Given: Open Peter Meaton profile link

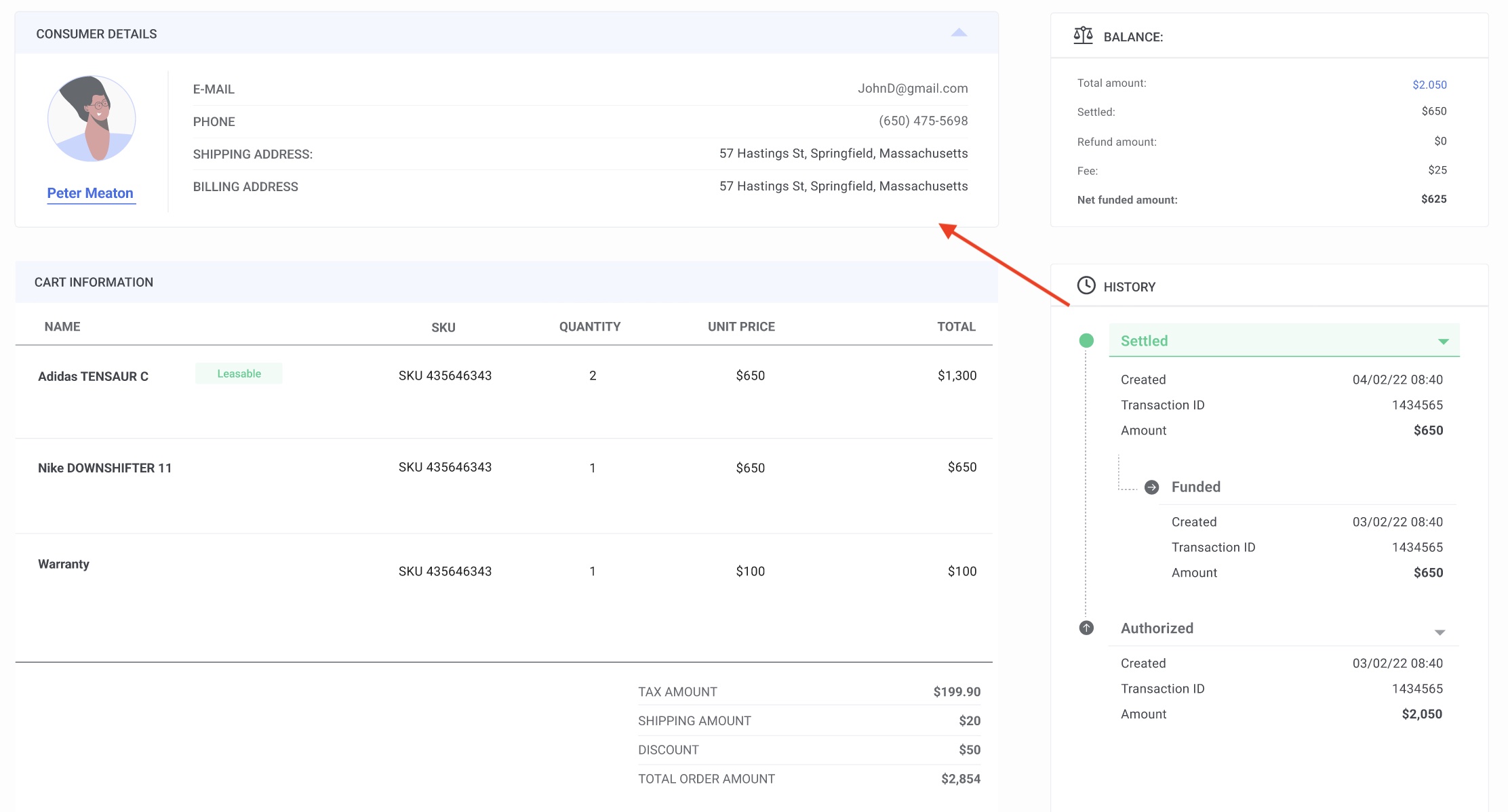Looking at the screenshot, I should coord(90,193).
